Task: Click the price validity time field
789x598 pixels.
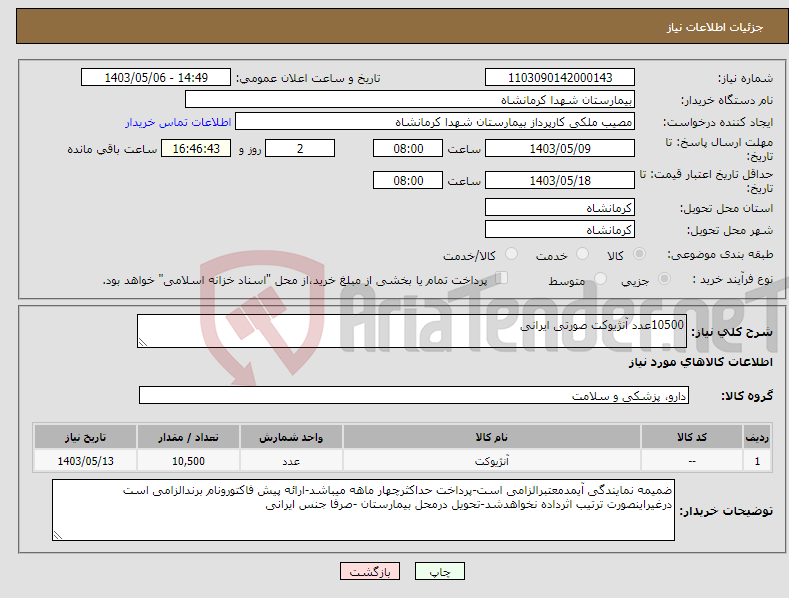Action: (x=408, y=180)
